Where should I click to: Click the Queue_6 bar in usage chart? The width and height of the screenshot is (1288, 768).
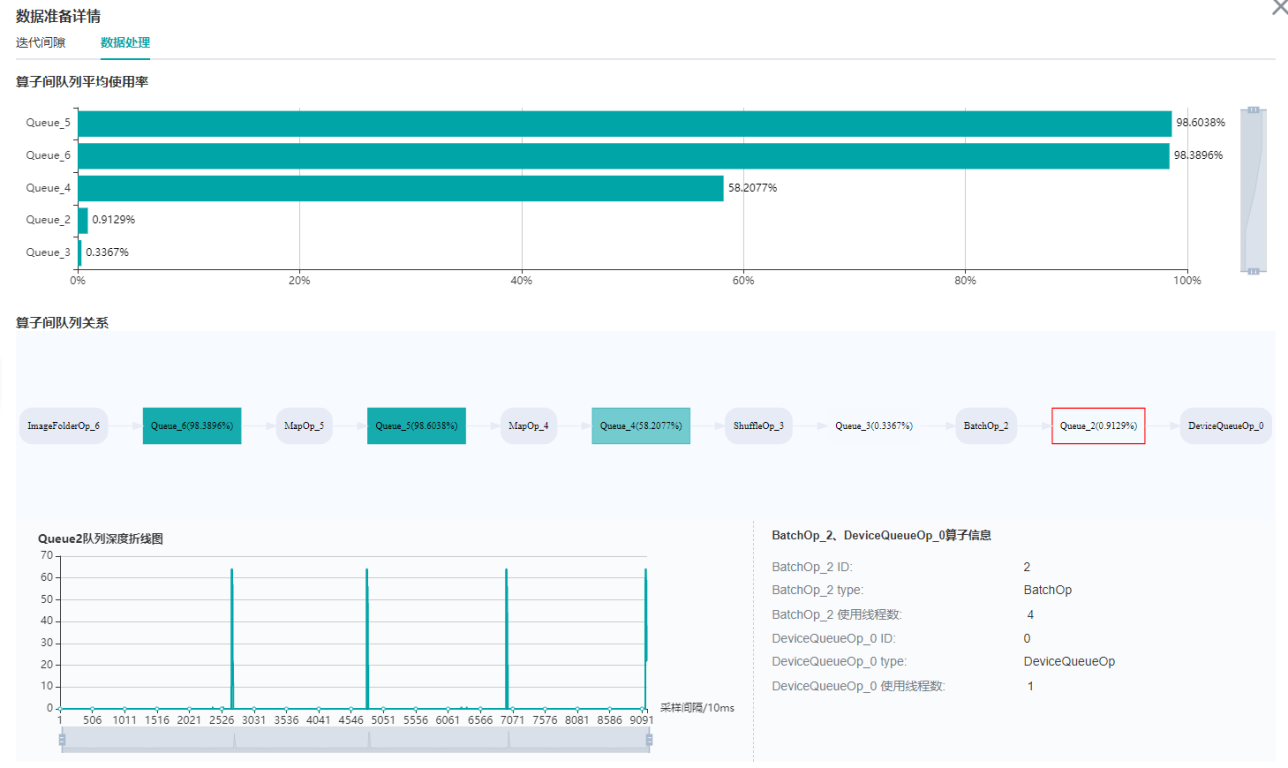[x=623, y=156]
